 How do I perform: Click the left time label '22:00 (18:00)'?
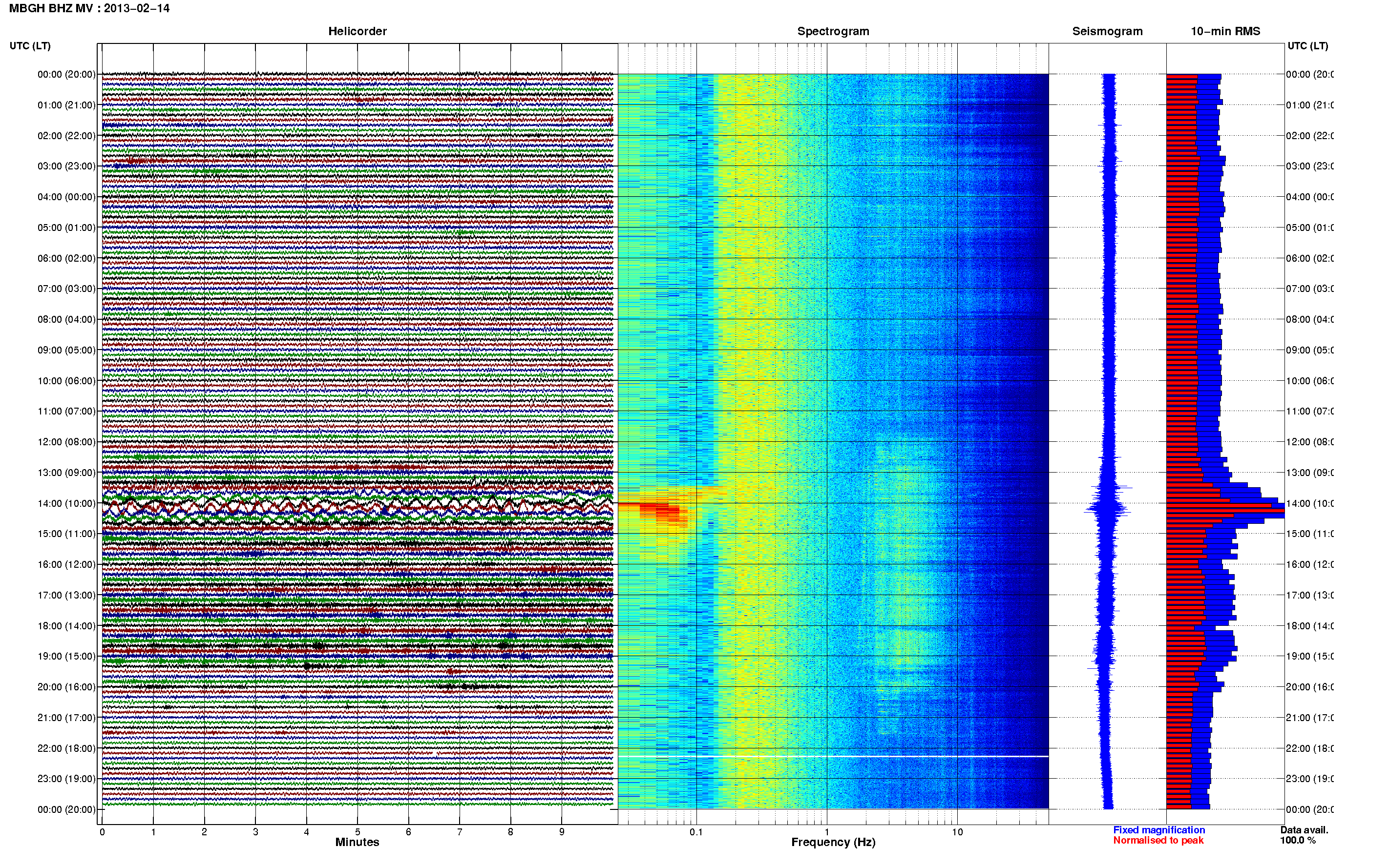pyautogui.click(x=66, y=748)
